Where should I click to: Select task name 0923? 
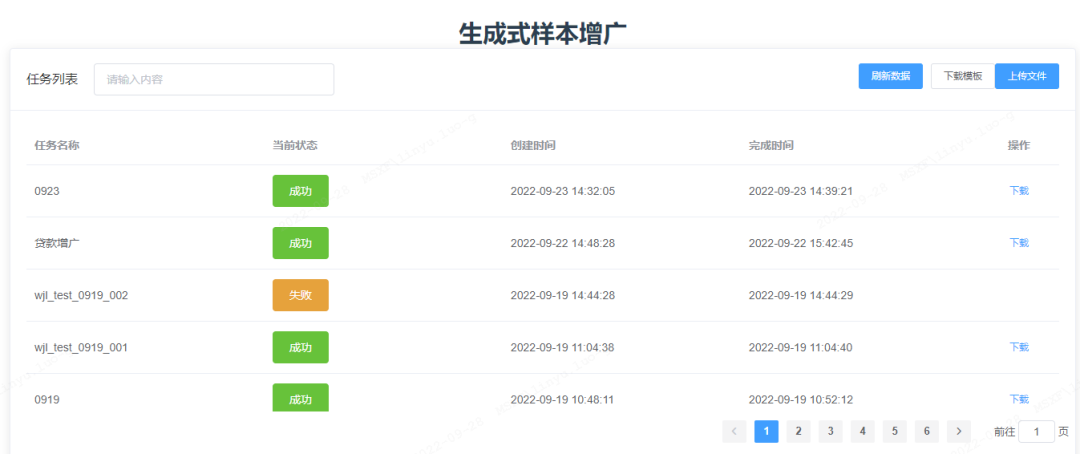[47, 191]
